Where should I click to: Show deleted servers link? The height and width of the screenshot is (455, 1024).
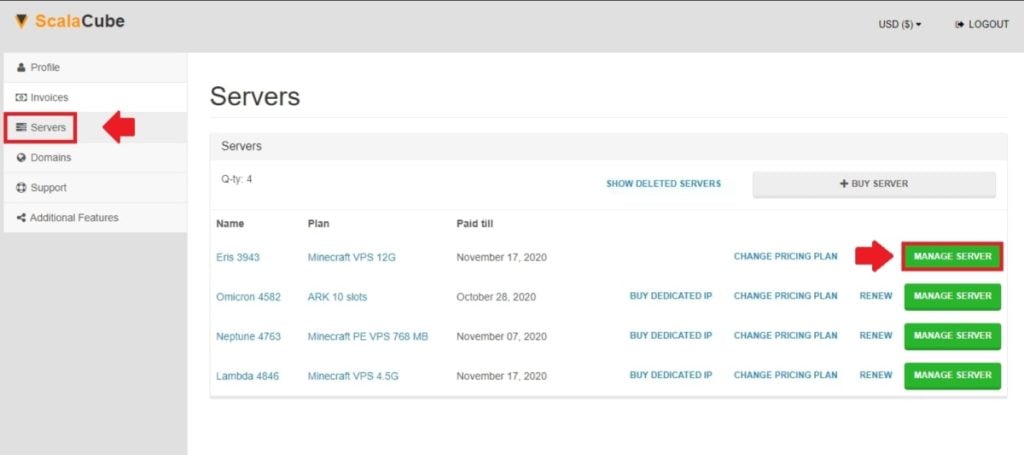tap(663, 184)
